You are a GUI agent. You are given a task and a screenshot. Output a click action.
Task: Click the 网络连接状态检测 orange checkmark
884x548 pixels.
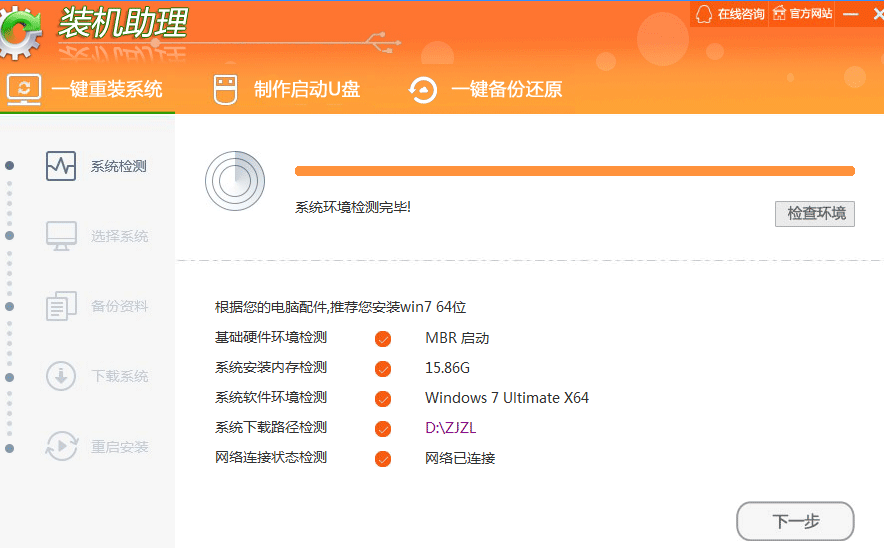383,459
